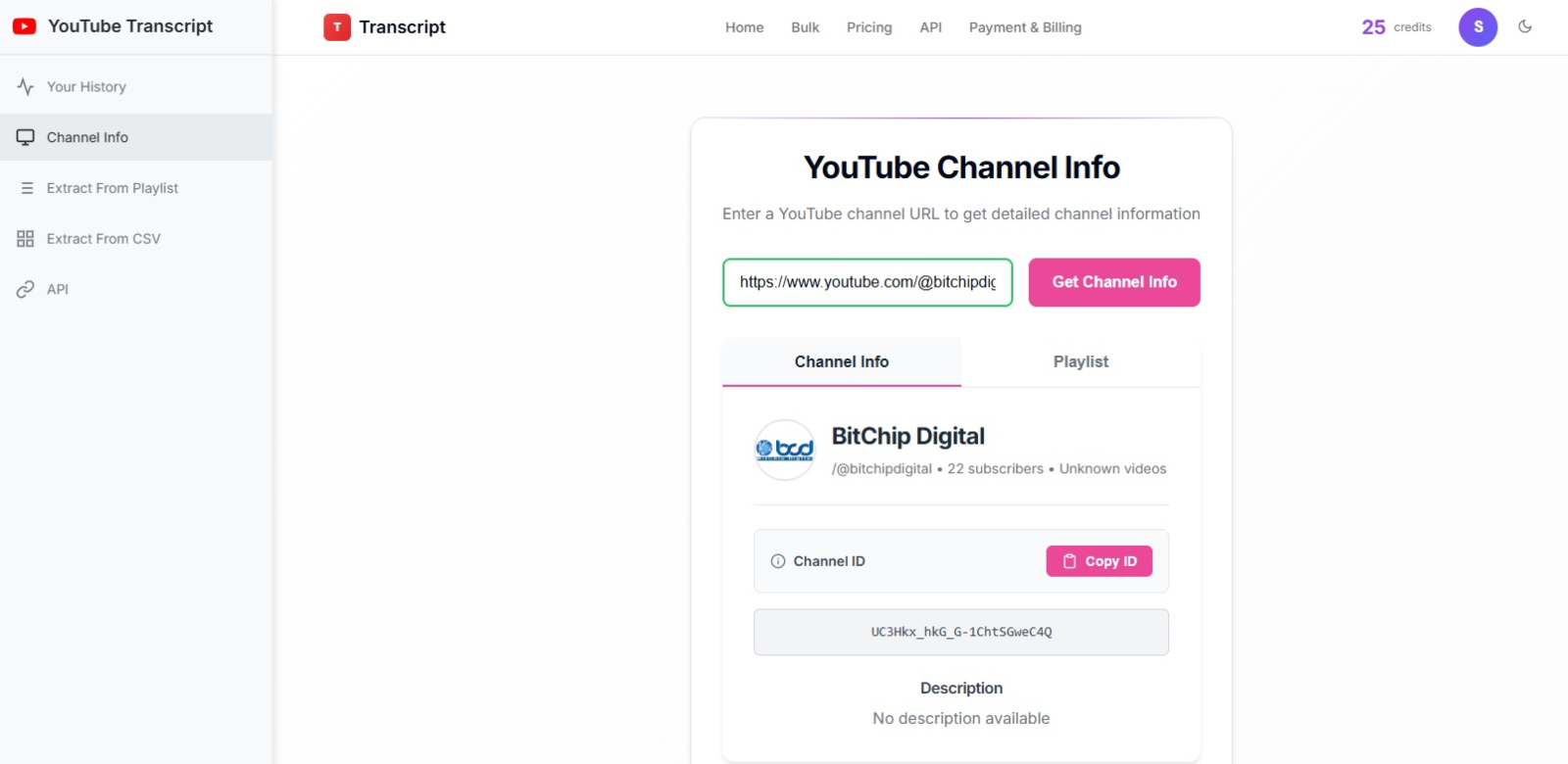Screen dimensions: 1568x764
Task: Go to Home in top navigation
Action: point(744,27)
